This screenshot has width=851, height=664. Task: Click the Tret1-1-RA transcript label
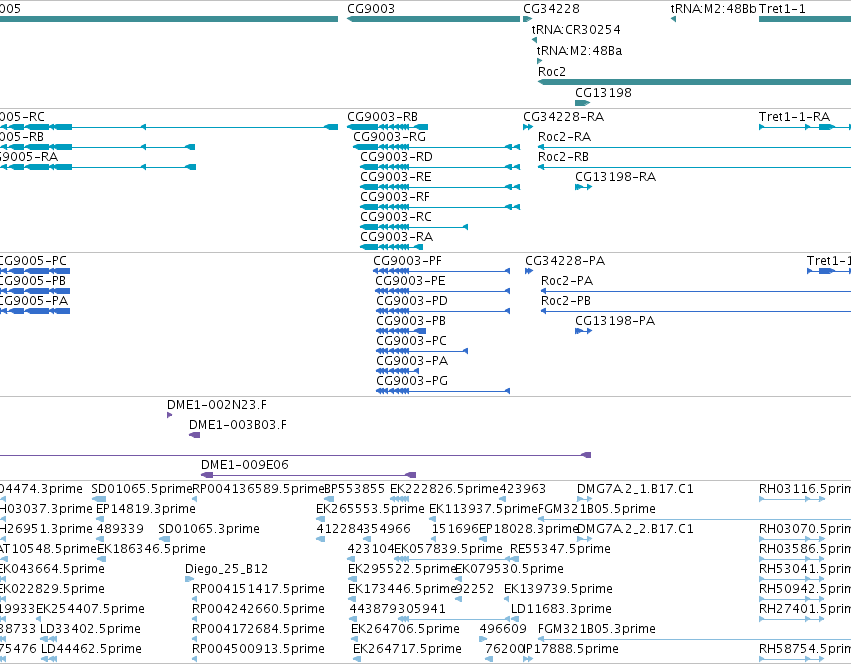click(794, 117)
